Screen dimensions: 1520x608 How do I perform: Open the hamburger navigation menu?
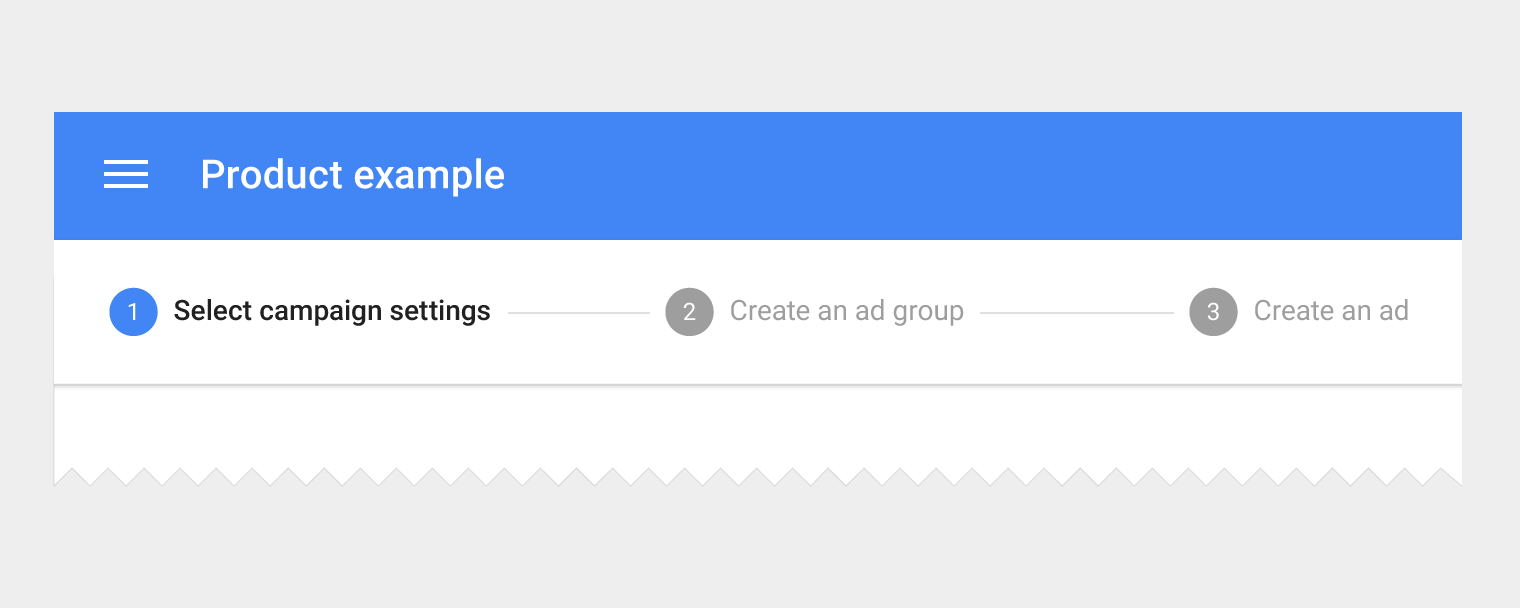[126, 175]
